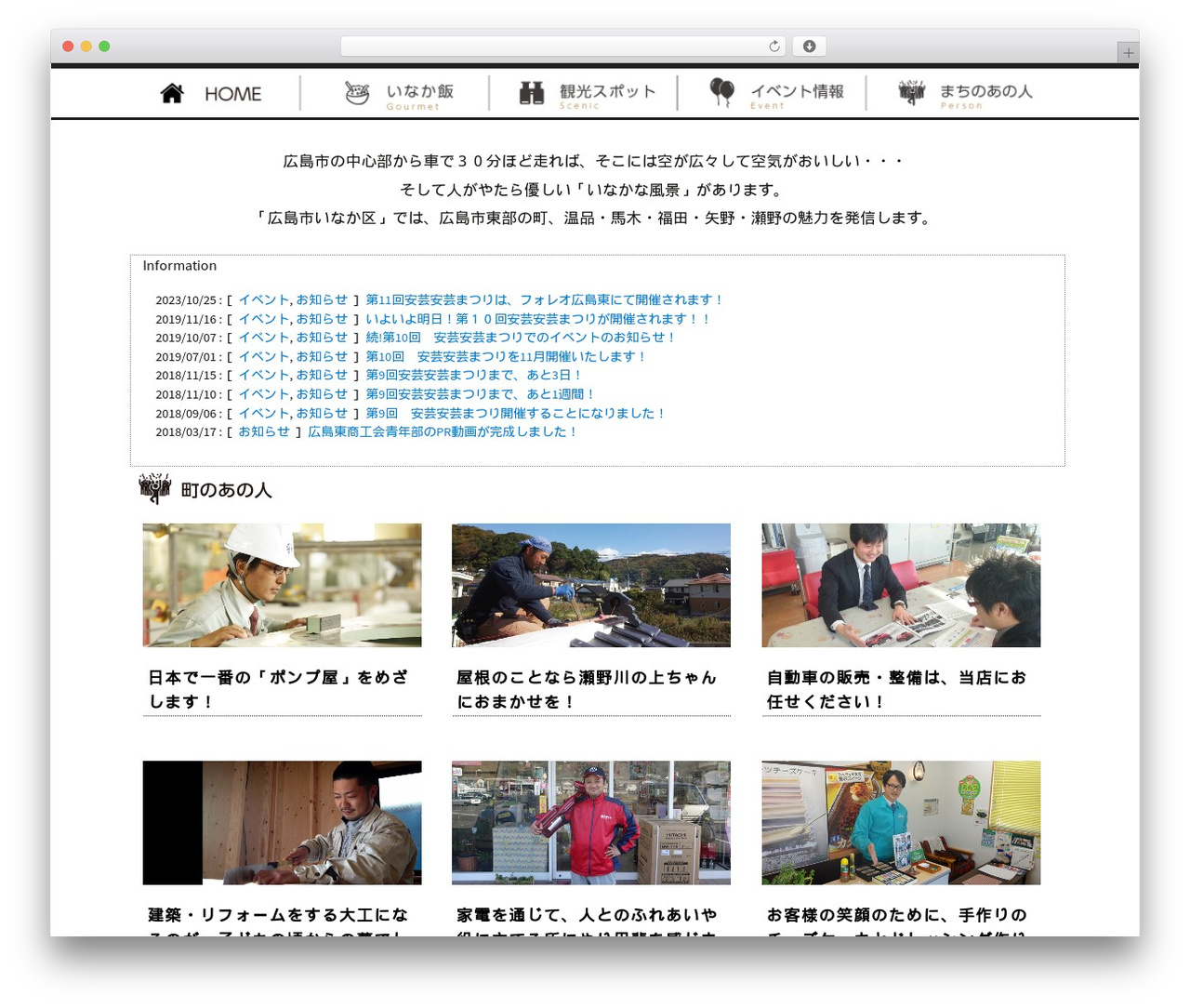Open the 自動車の販売・整備 article title
Viewport: 1190px width, 1008px height.
coord(896,689)
